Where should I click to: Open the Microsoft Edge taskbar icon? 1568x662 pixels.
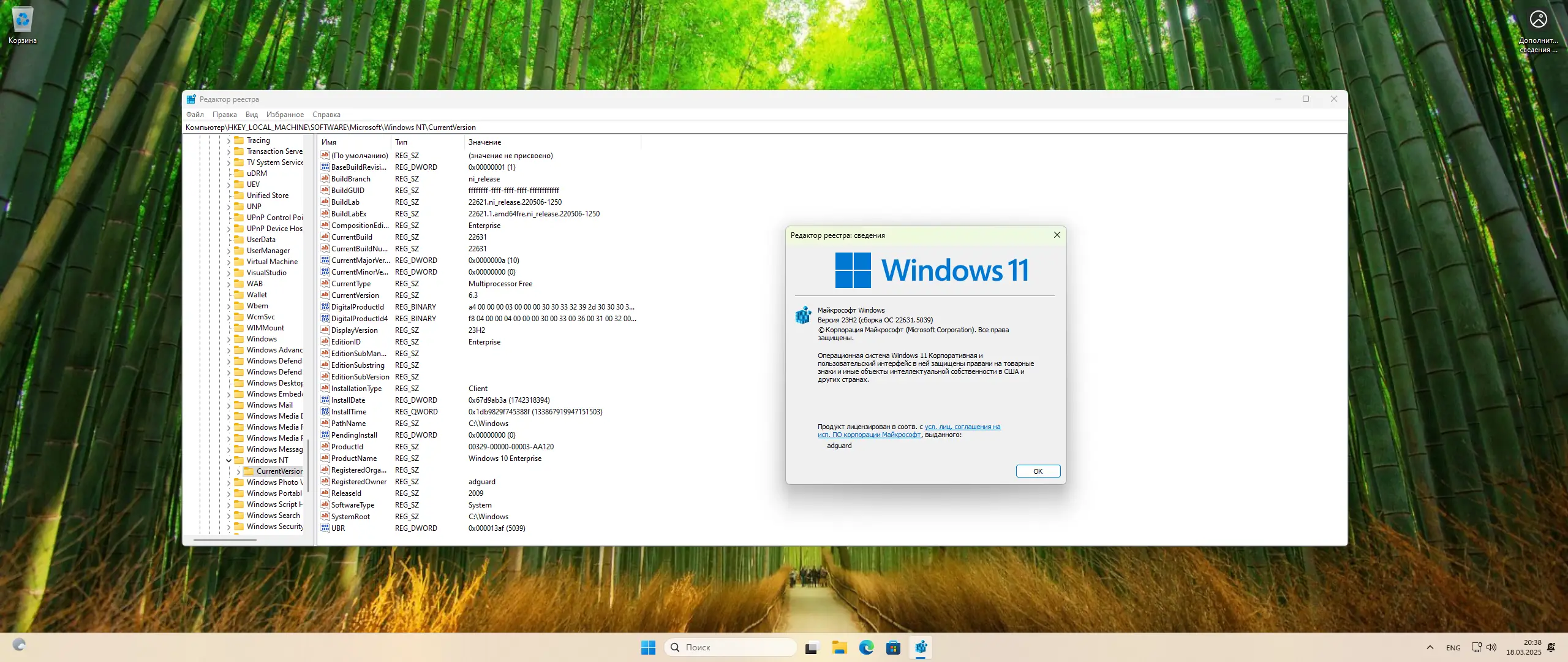click(x=866, y=647)
